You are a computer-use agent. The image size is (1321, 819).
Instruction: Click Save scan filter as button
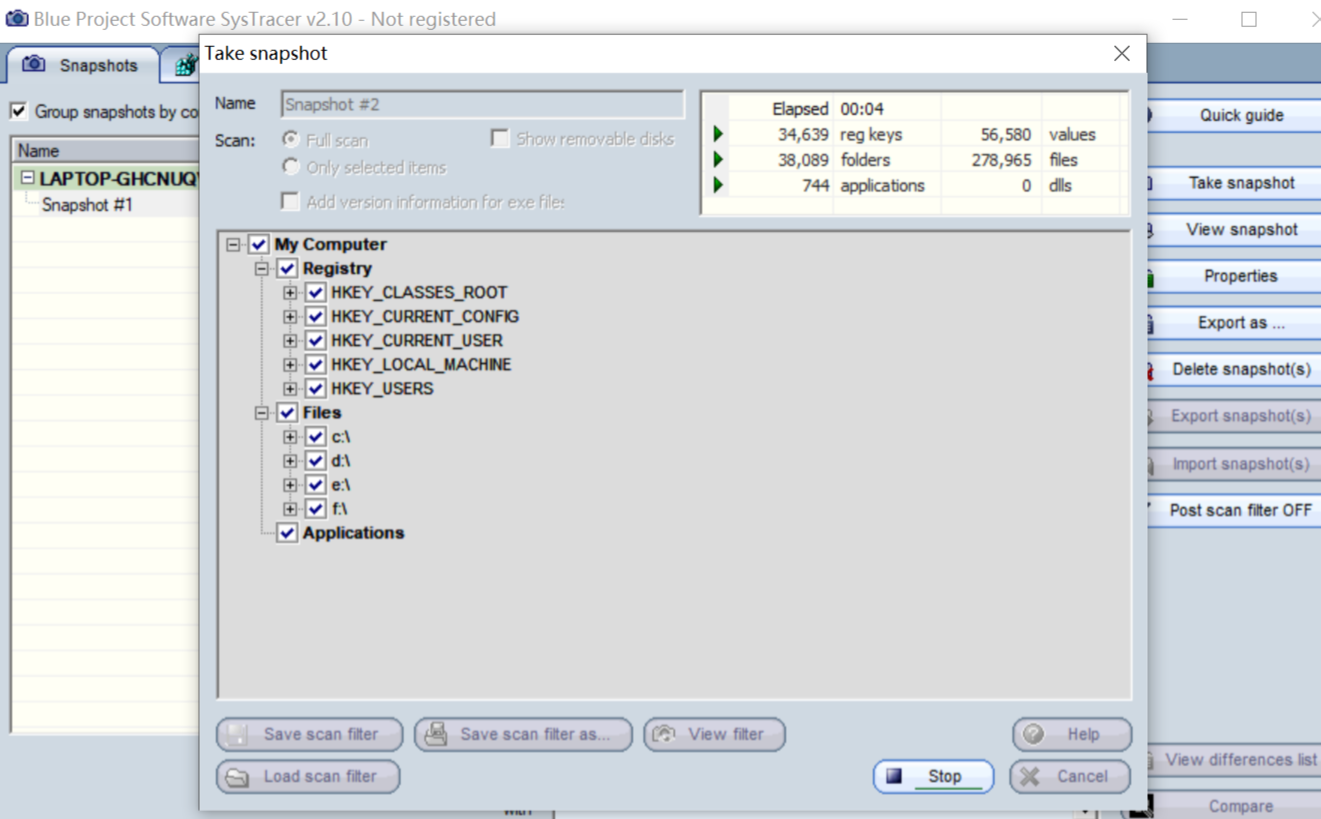(x=524, y=734)
